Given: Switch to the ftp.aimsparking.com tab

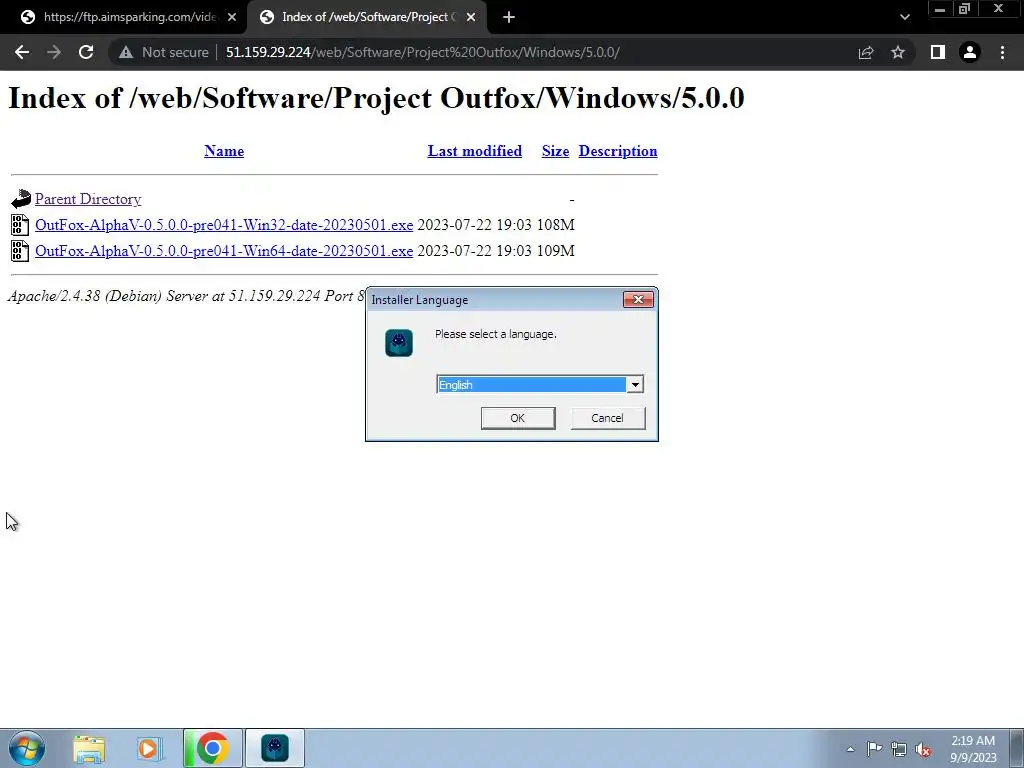Looking at the screenshot, I should pyautogui.click(x=124, y=17).
